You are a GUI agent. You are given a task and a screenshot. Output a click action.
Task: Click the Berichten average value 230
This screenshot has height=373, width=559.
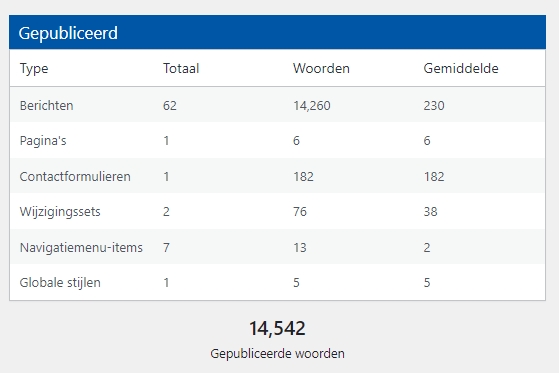point(434,106)
